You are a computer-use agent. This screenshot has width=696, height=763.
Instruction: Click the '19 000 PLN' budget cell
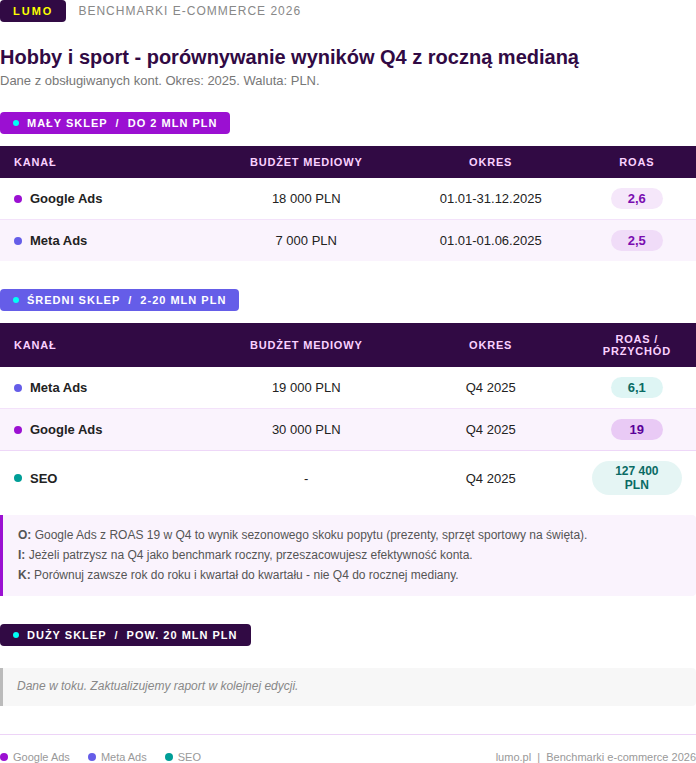306,387
